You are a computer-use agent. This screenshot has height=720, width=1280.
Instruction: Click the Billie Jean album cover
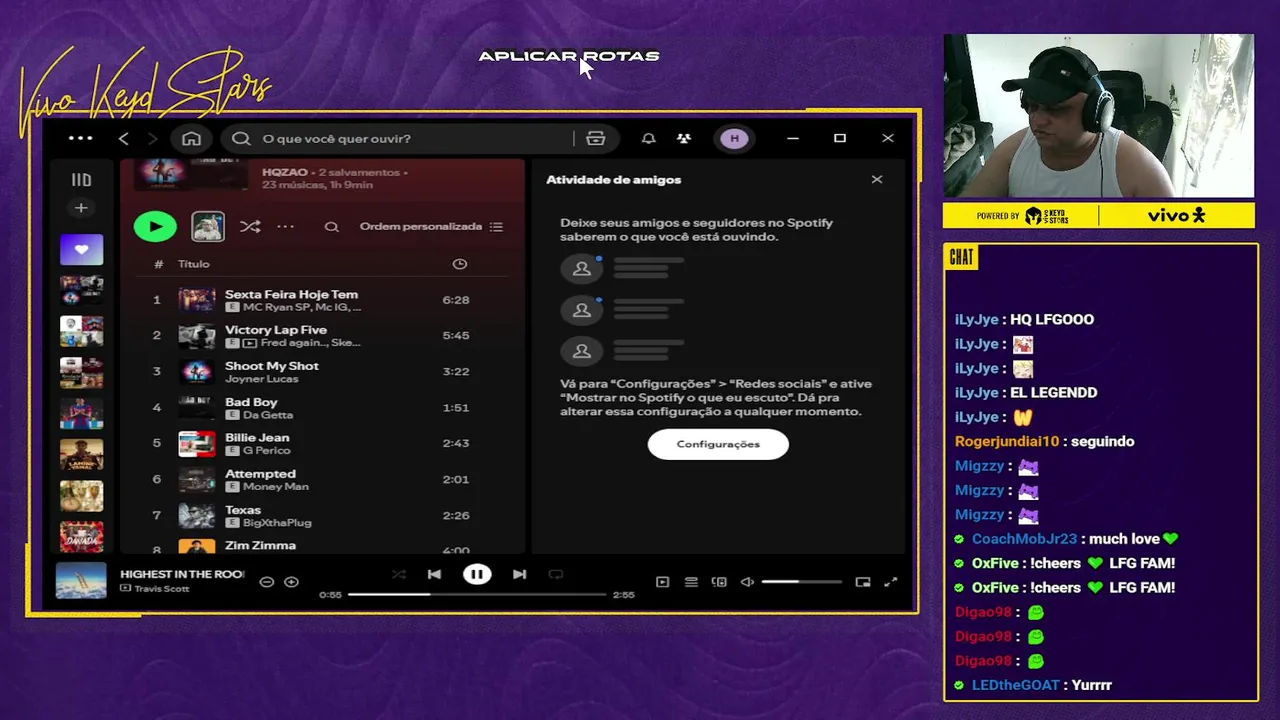[196, 443]
